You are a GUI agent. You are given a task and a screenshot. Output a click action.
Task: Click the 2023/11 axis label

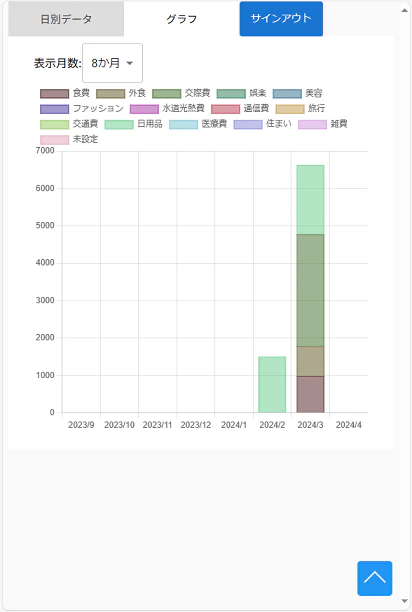click(157, 425)
